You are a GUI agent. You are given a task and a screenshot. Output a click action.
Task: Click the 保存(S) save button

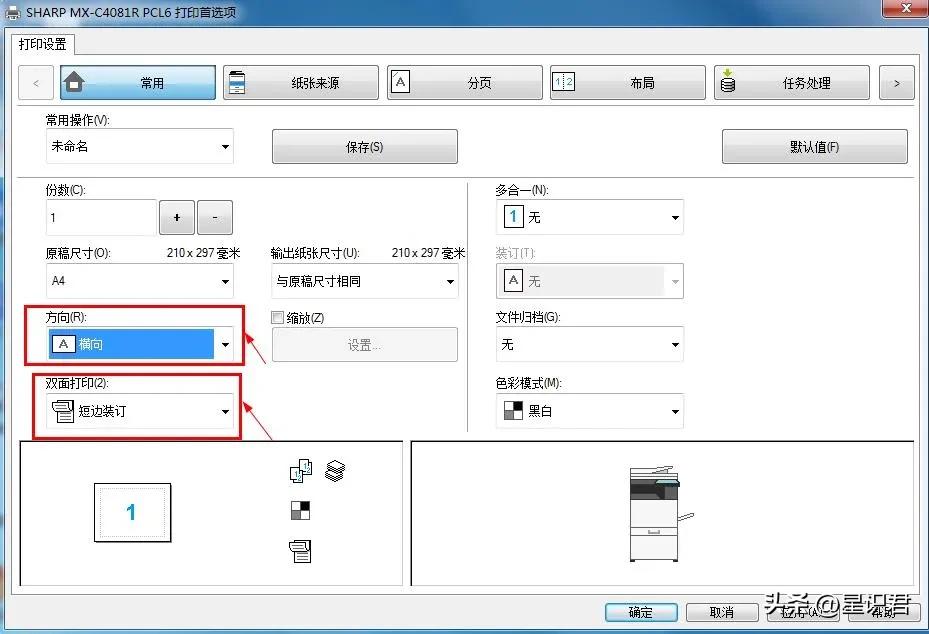pyautogui.click(x=364, y=146)
